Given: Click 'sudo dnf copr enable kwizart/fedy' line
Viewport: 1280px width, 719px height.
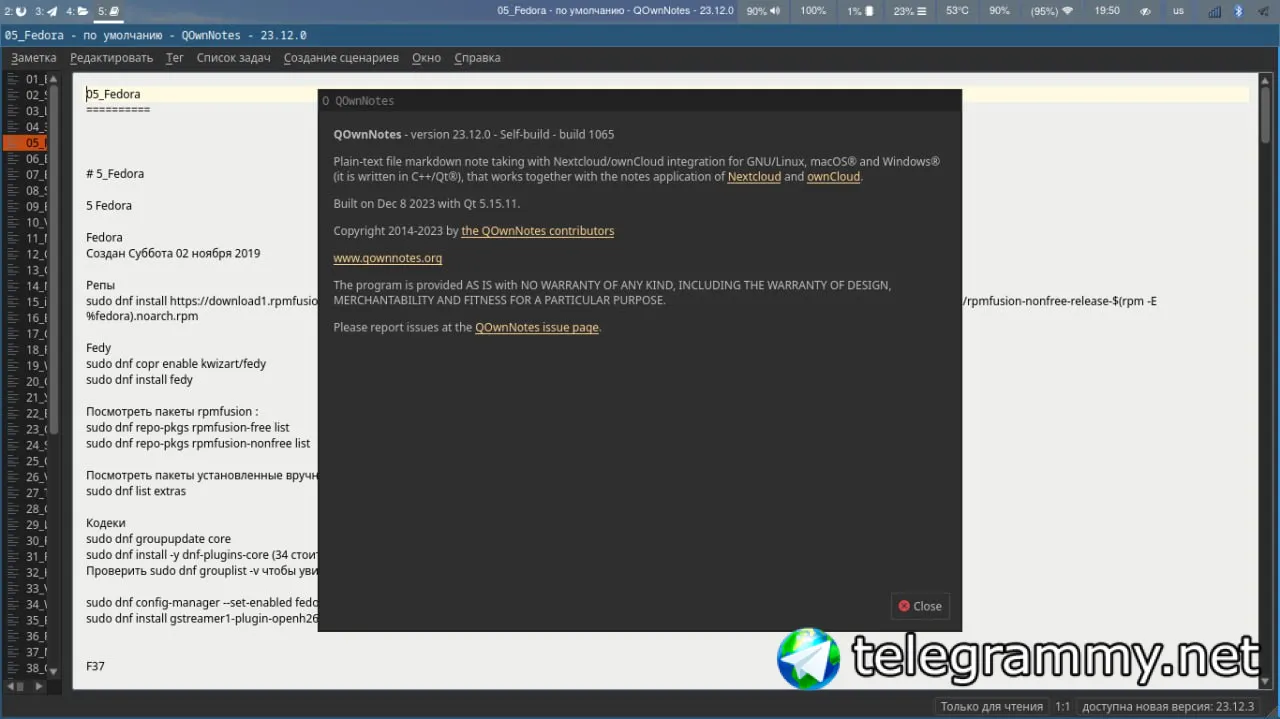Looking at the screenshot, I should click(176, 364).
